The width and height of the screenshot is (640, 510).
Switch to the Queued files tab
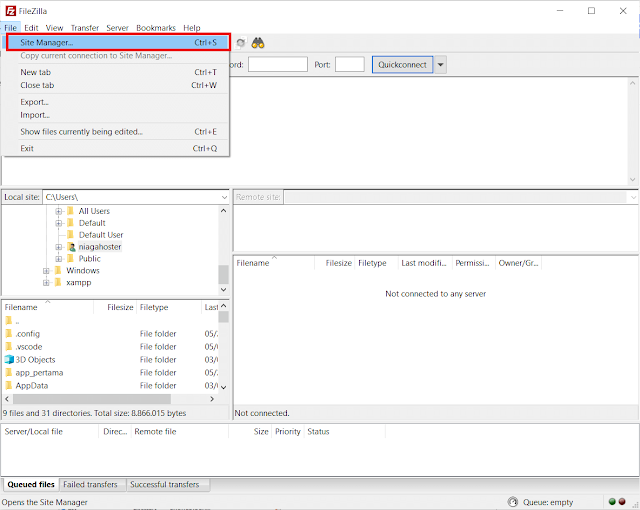[x=31, y=485]
